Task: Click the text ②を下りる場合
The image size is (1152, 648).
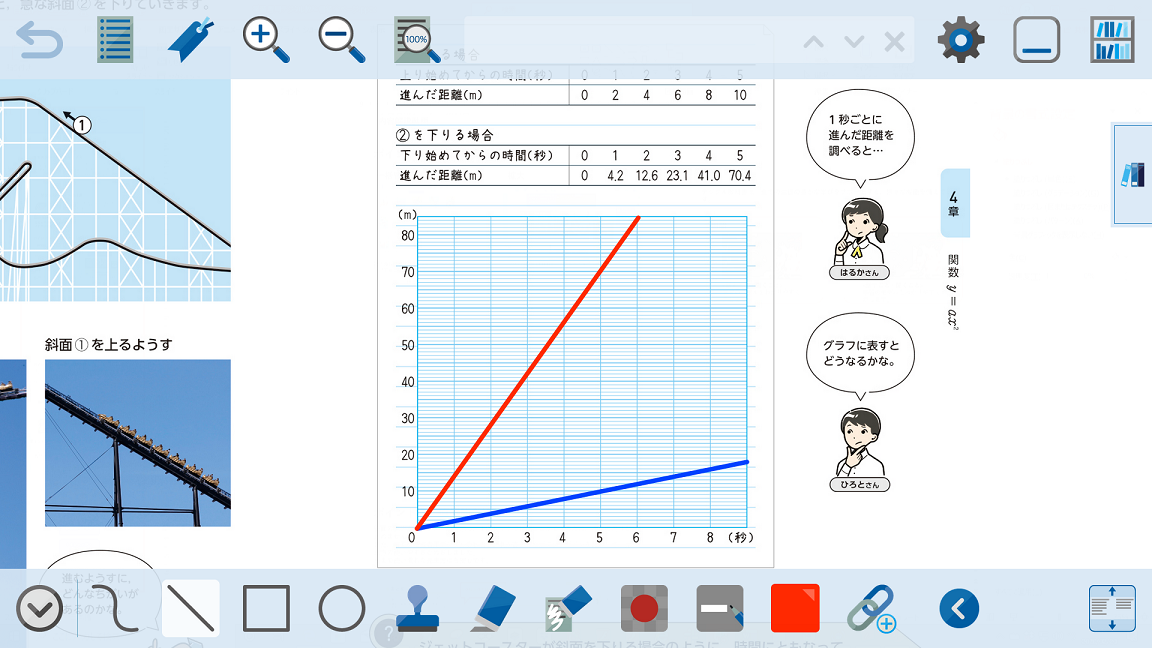Action: click(x=444, y=135)
